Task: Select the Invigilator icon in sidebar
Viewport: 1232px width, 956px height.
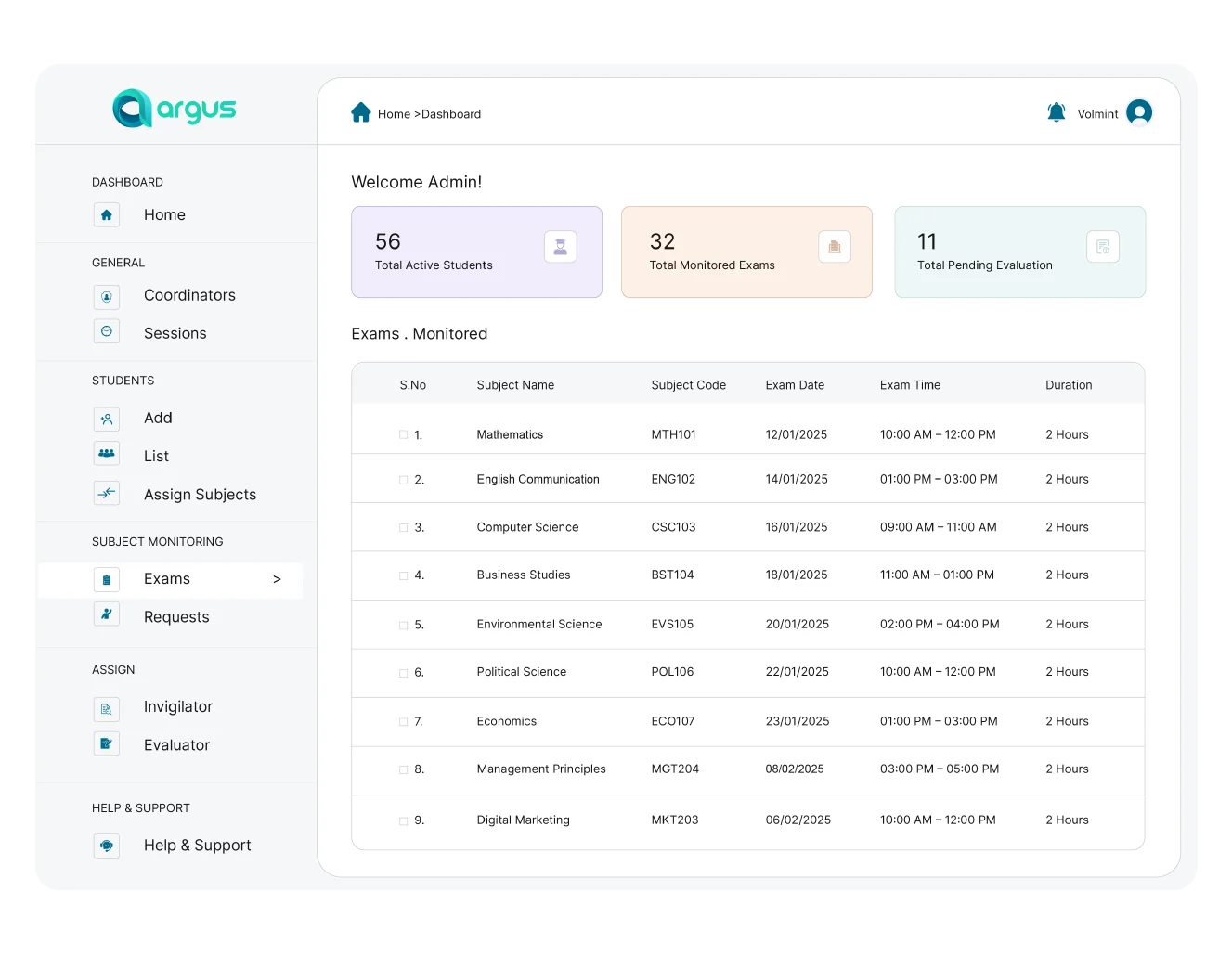Action: click(x=107, y=708)
